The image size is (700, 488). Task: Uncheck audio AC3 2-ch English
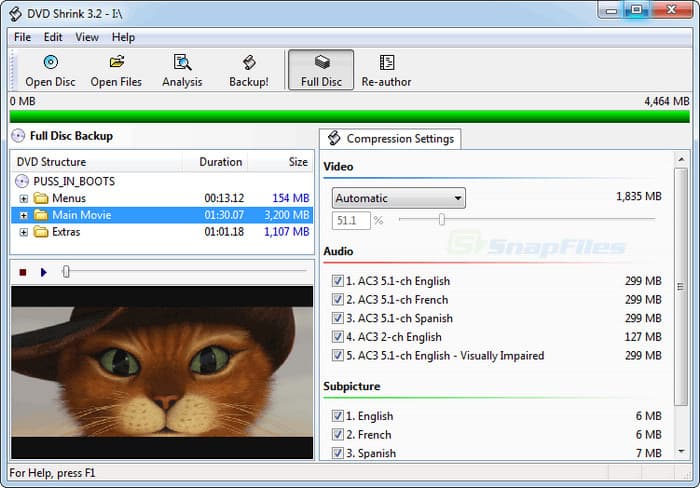coord(338,337)
